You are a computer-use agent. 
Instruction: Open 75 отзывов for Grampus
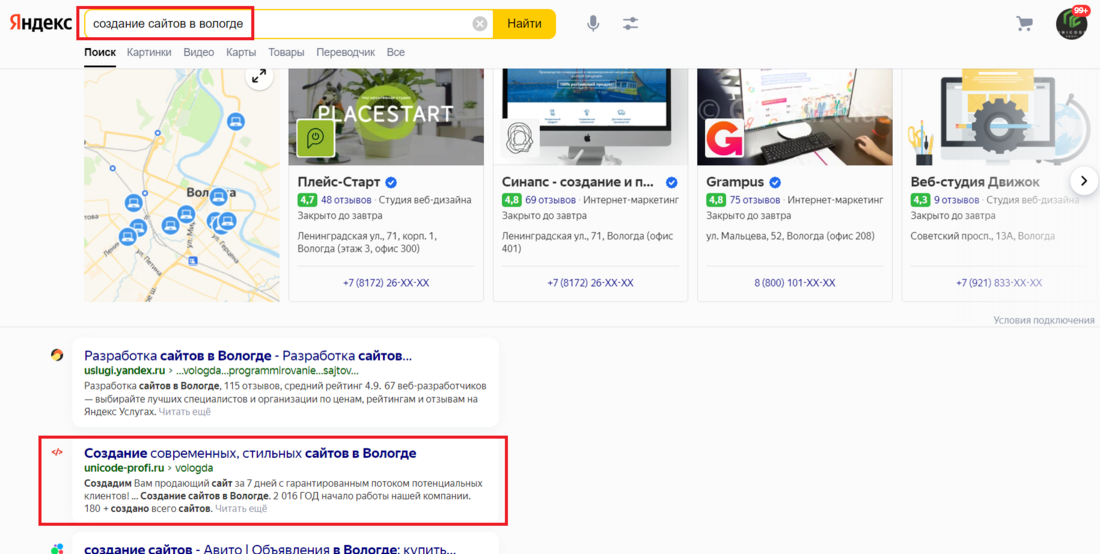pyautogui.click(x=755, y=201)
